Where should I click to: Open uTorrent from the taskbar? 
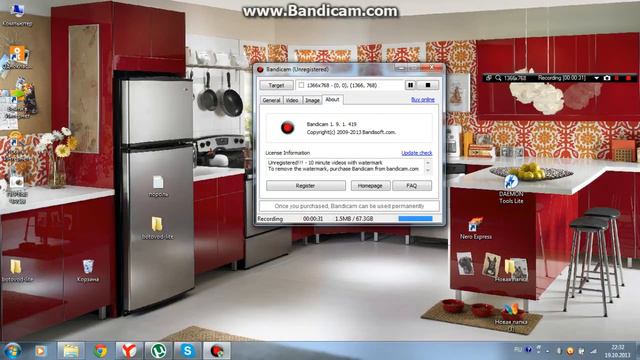click(x=158, y=351)
